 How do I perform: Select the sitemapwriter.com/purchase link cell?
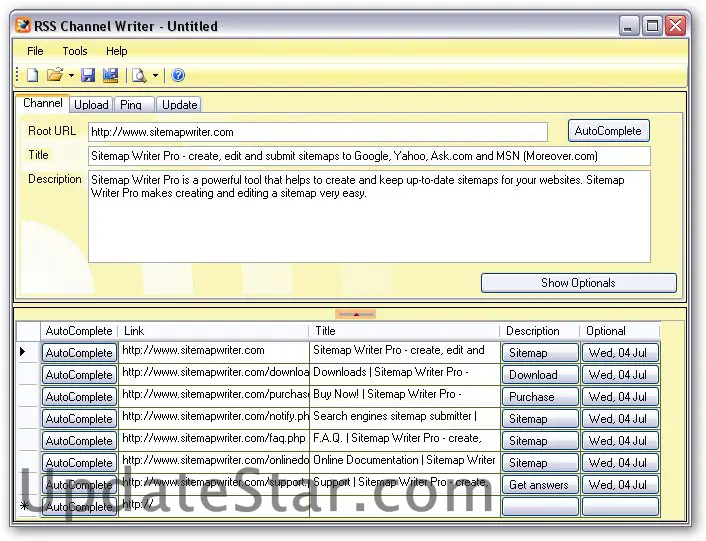(214, 396)
